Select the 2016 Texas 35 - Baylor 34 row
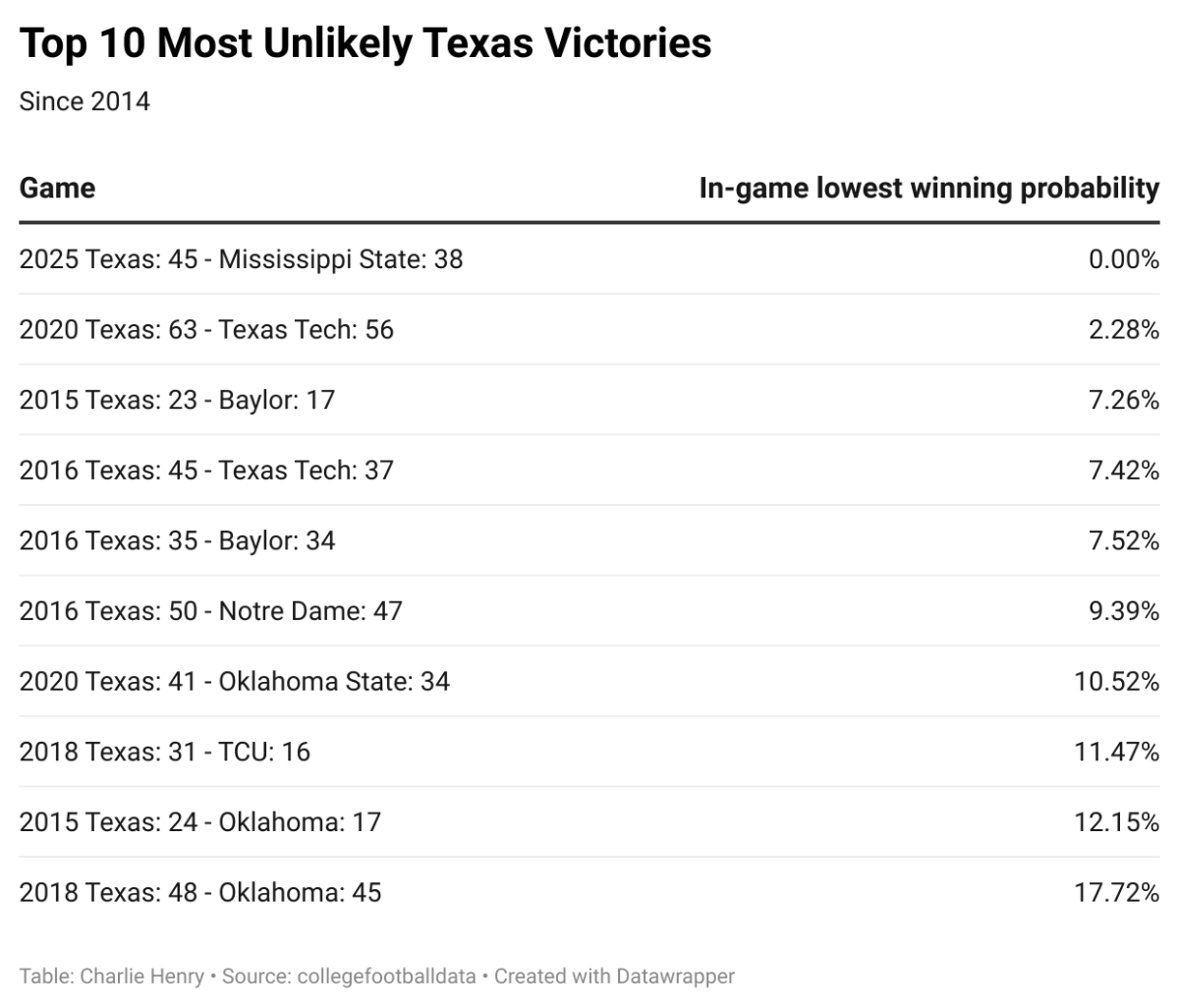1179x1008 pixels. click(x=177, y=540)
